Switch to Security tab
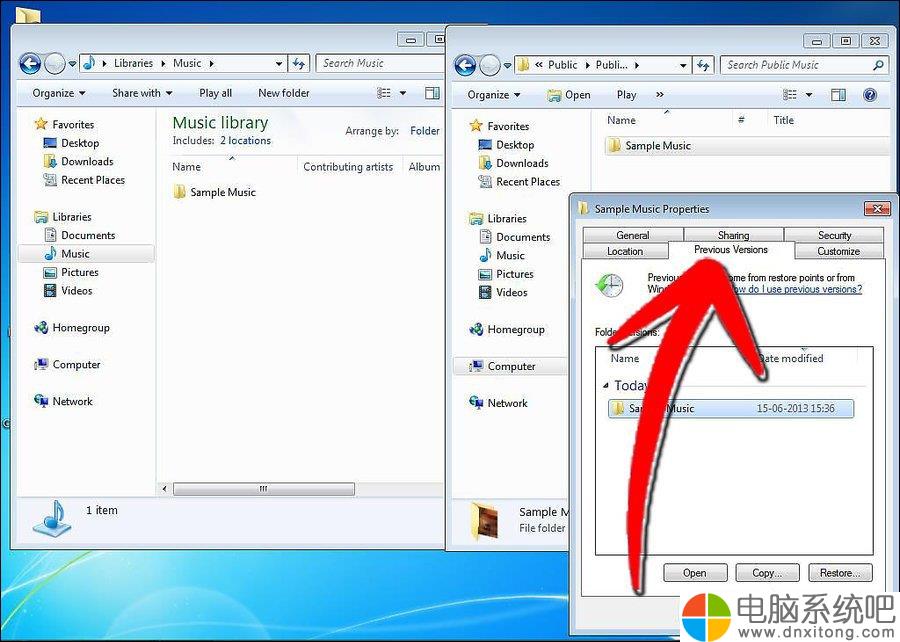Viewport: 900px width, 642px height. 834,235
